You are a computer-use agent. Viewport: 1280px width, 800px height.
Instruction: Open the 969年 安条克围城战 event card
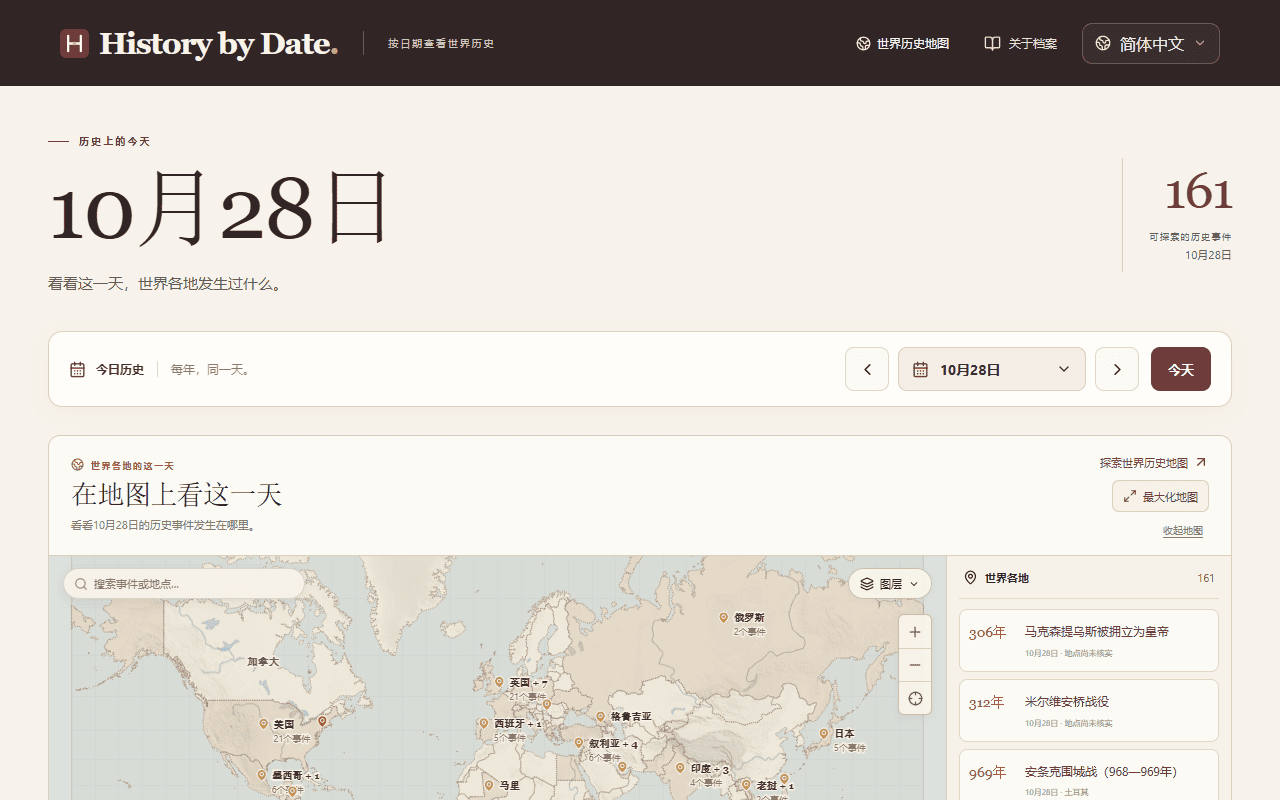pyautogui.click(x=1089, y=775)
